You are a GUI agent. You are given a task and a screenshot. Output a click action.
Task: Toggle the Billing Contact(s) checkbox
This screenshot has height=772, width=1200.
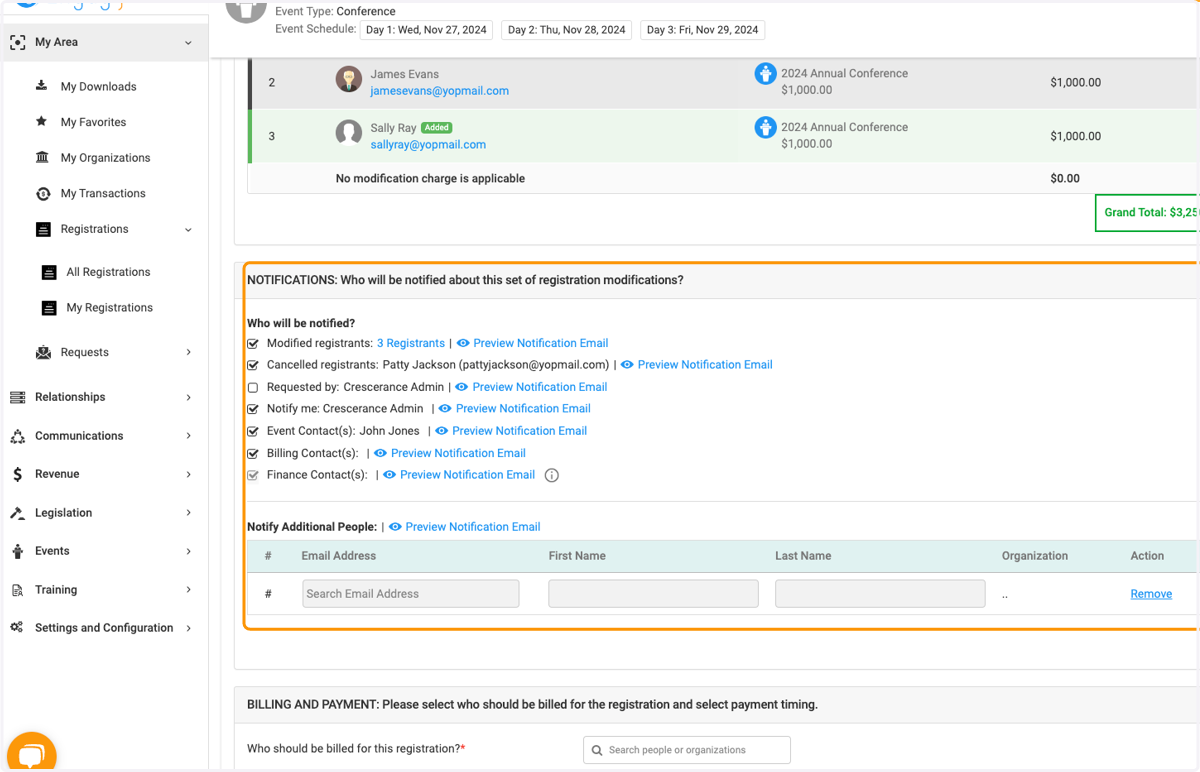tap(253, 454)
